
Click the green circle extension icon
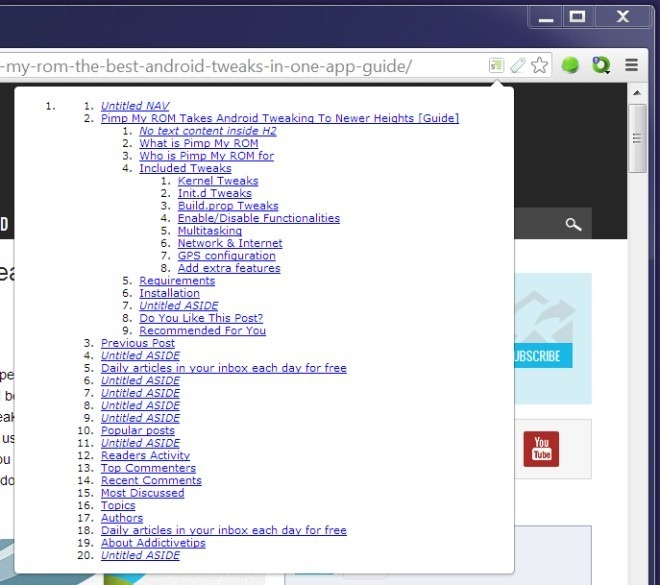click(570, 65)
